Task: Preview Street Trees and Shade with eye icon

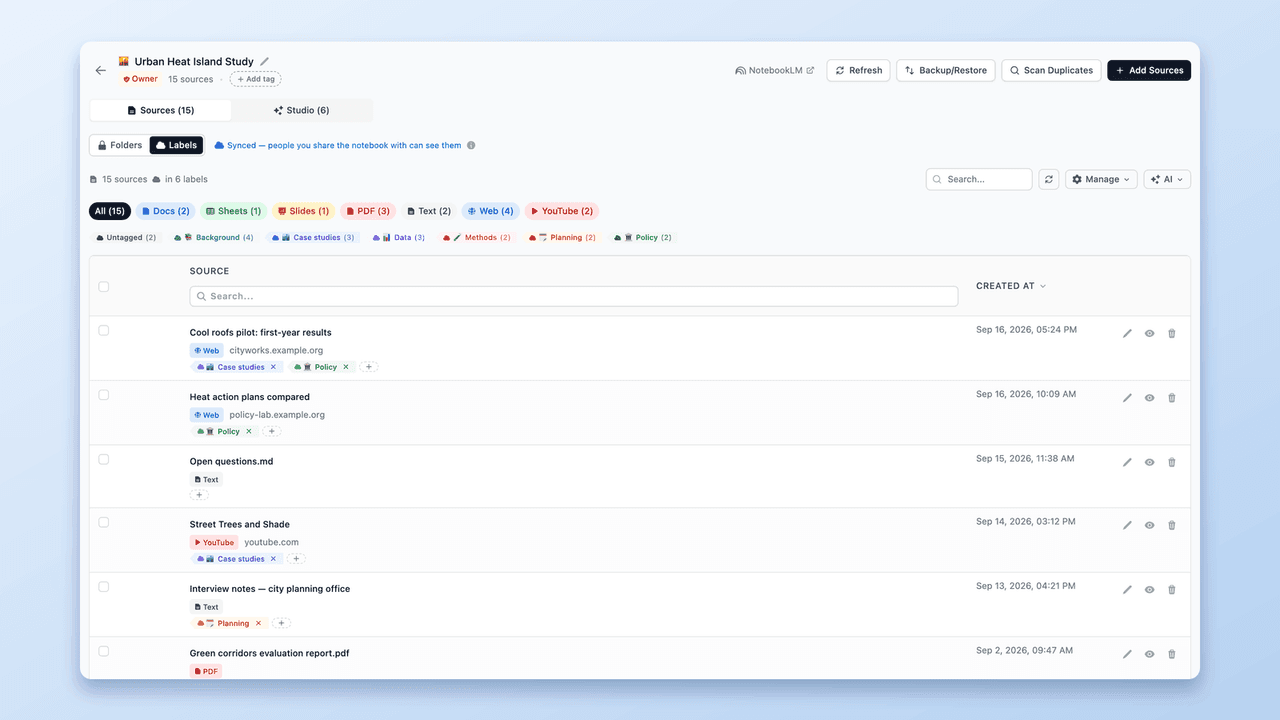Action: (1149, 525)
